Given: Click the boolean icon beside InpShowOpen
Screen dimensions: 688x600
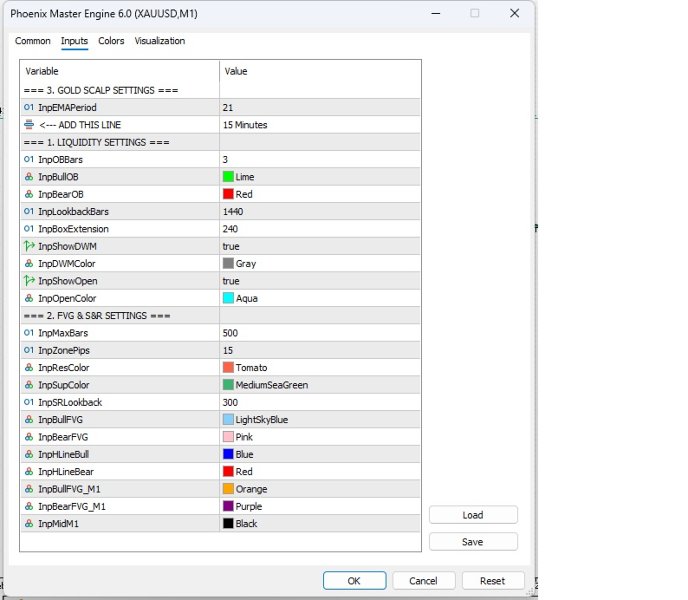Looking at the screenshot, I should (29, 281).
